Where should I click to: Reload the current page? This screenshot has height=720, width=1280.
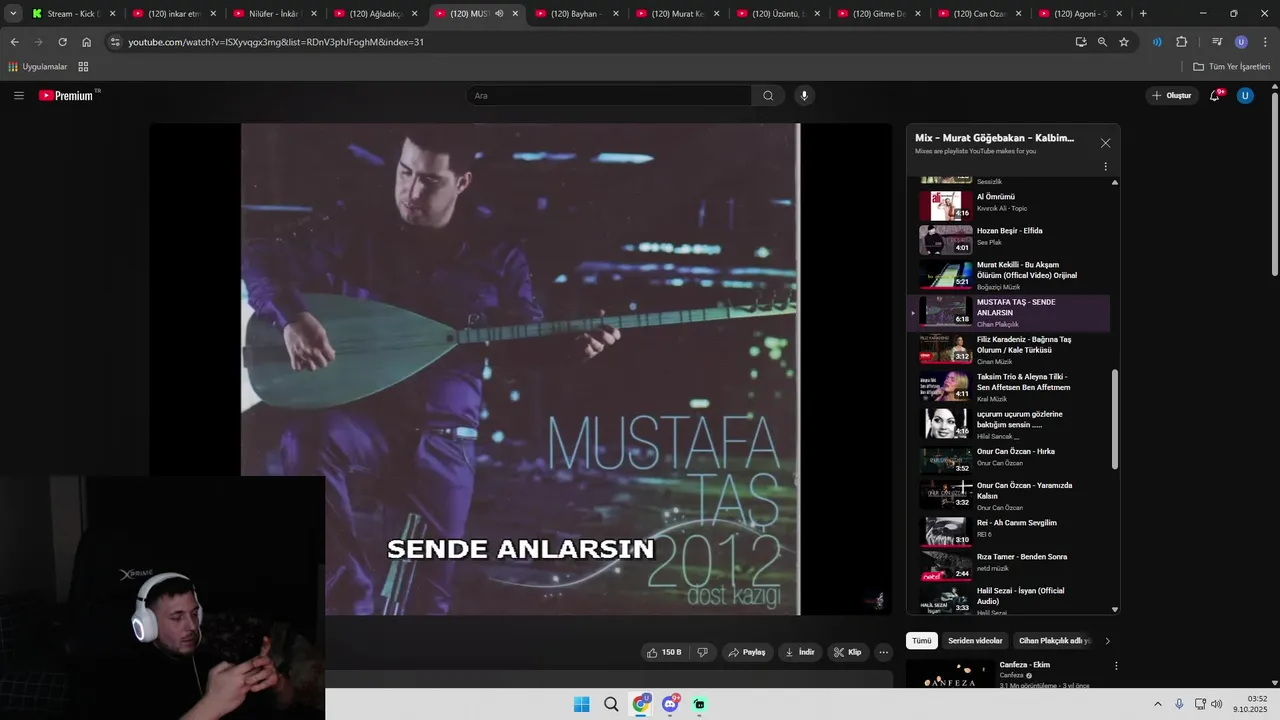tap(62, 42)
